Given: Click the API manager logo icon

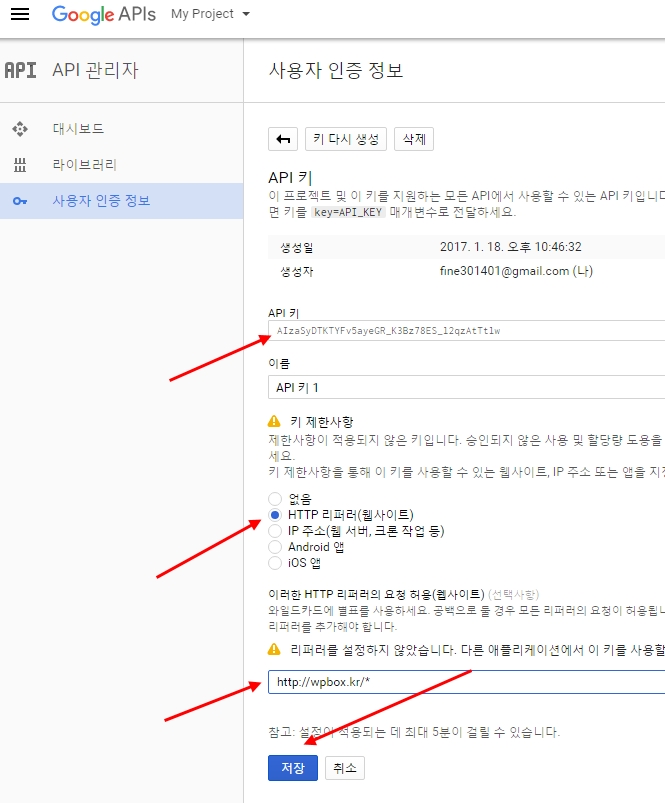Looking at the screenshot, I should [20, 71].
